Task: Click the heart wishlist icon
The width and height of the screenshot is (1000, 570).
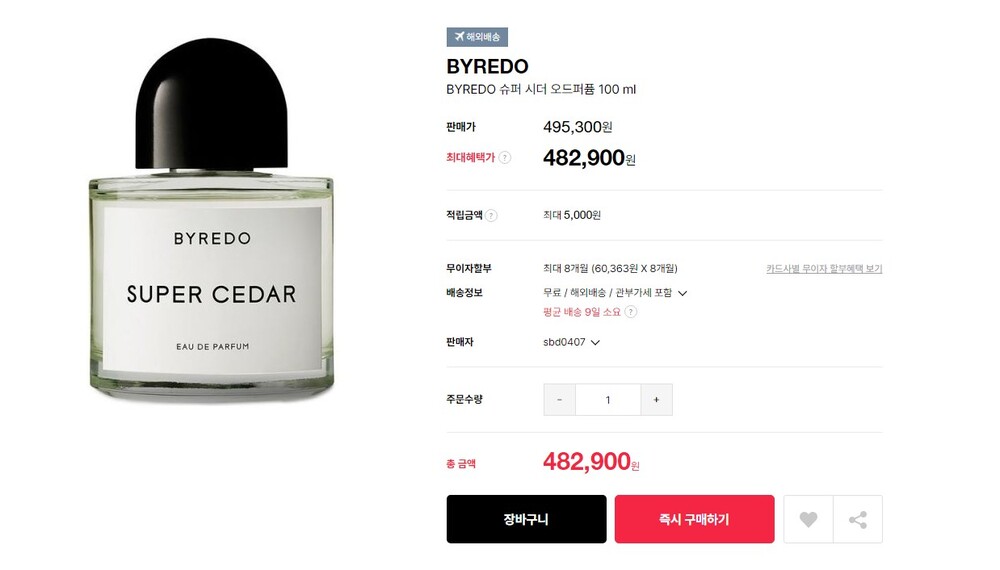Action: pyautogui.click(x=808, y=520)
